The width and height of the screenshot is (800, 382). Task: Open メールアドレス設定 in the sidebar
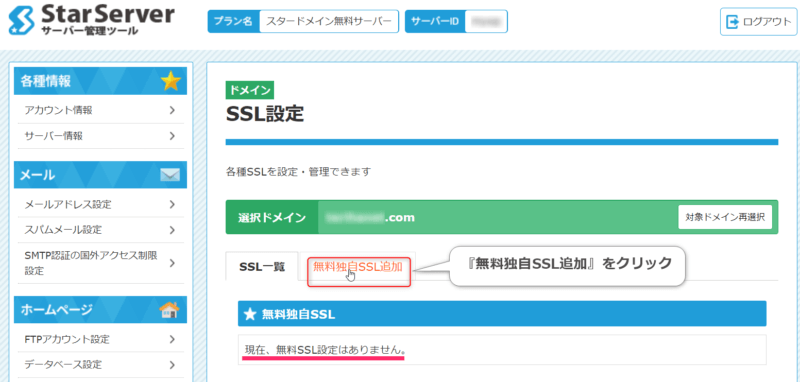[x=100, y=205]
